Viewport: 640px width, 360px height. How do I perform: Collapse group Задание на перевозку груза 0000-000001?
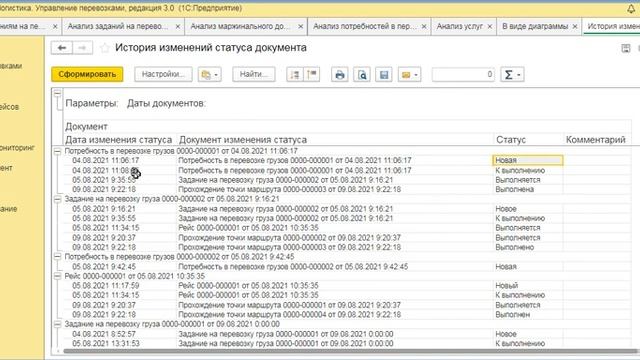tap(58, 324)
